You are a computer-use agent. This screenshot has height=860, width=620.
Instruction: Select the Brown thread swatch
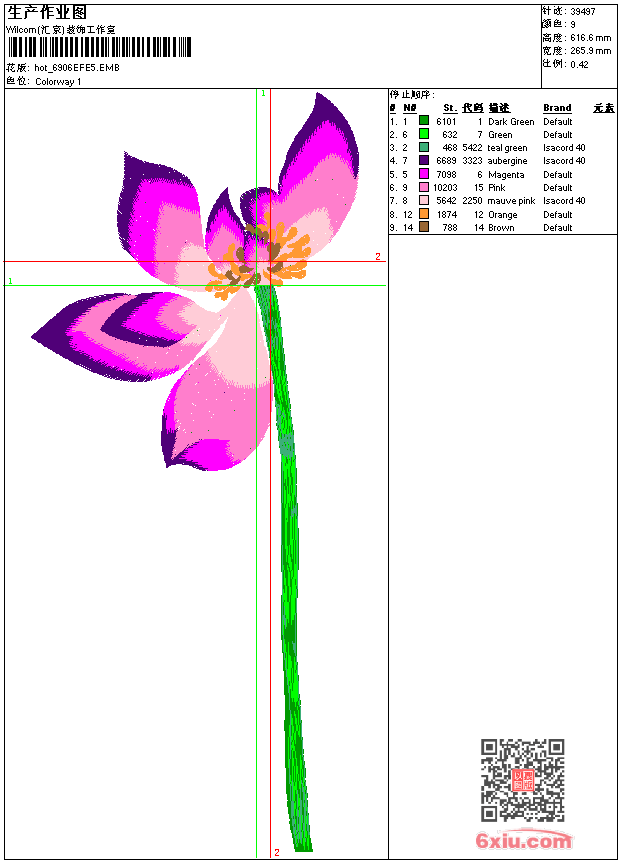(424, 227)
